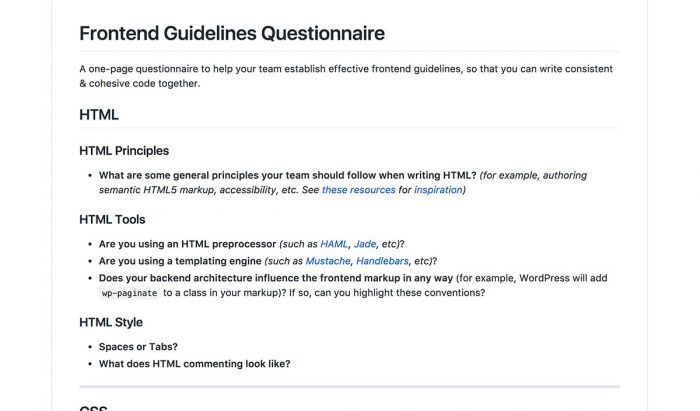
Task: Select the main HTML section heading
Action: click(99, 115)
